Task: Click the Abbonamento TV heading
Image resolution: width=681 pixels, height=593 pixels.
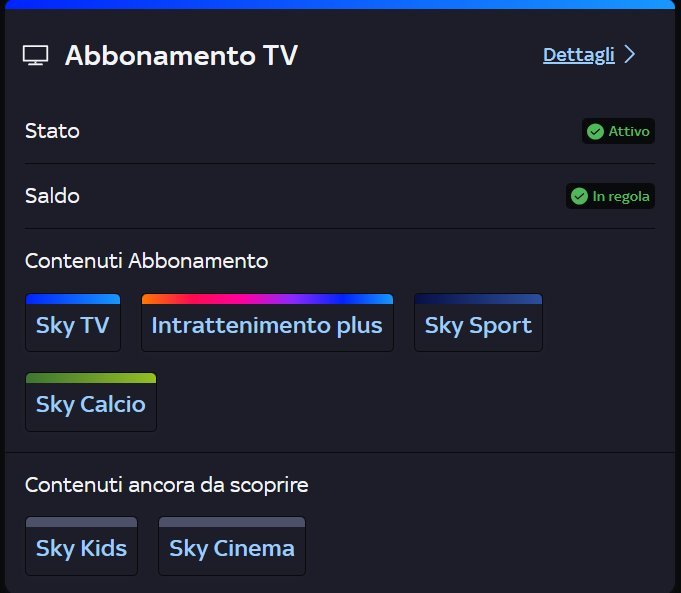Action: (181, 56)
